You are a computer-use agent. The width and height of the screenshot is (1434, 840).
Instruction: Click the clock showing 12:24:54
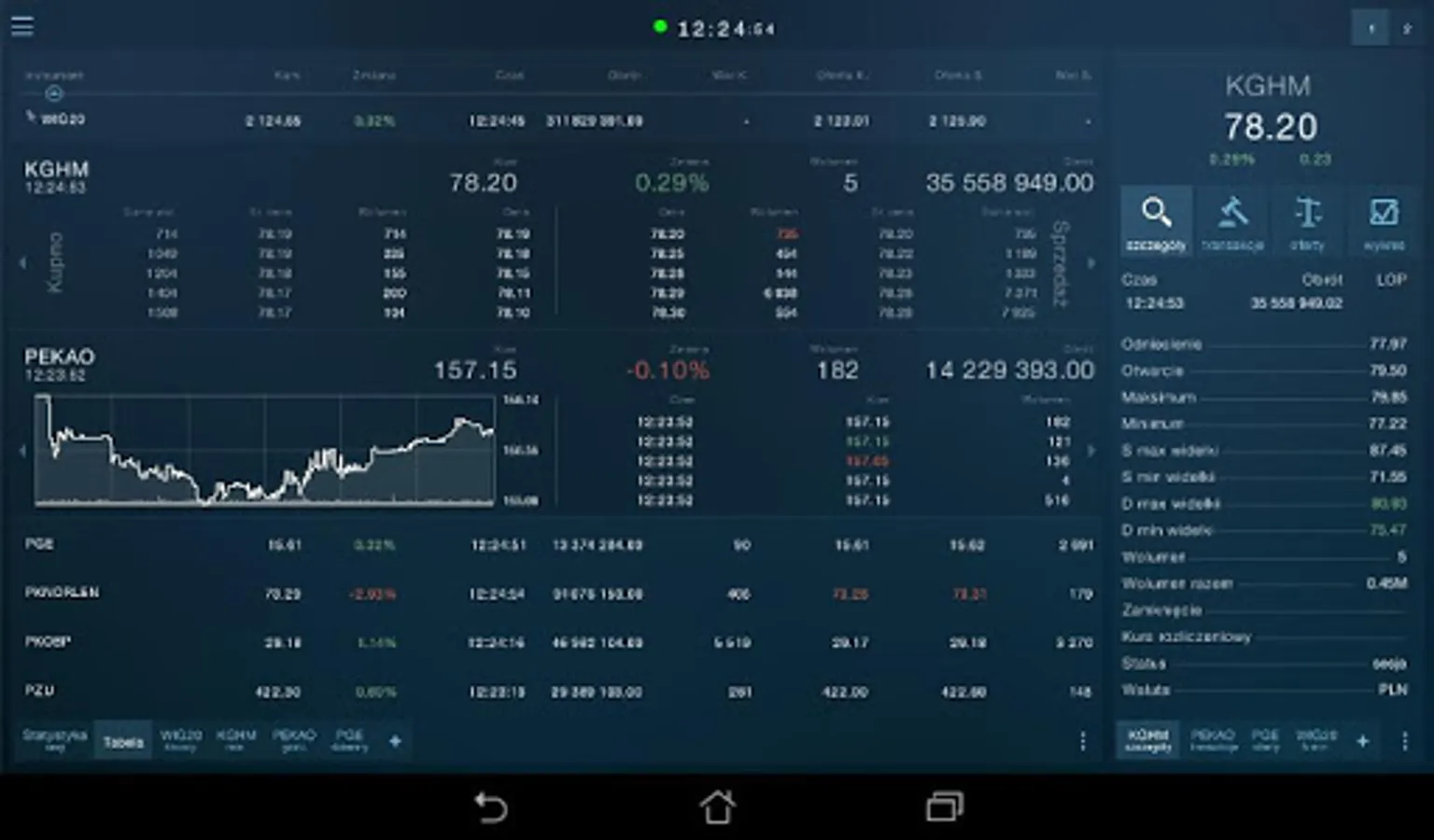(726, 29)
